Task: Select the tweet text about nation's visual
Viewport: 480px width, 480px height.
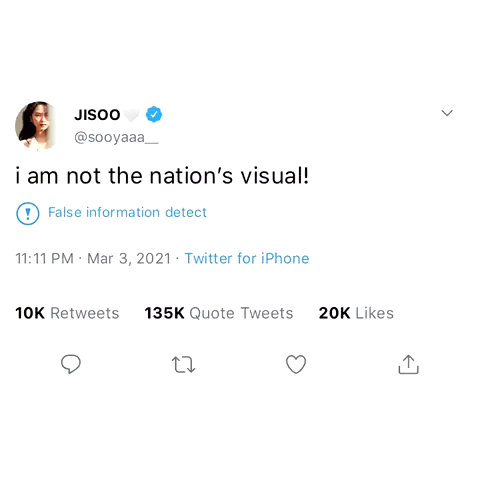Action: click(162, 176)
